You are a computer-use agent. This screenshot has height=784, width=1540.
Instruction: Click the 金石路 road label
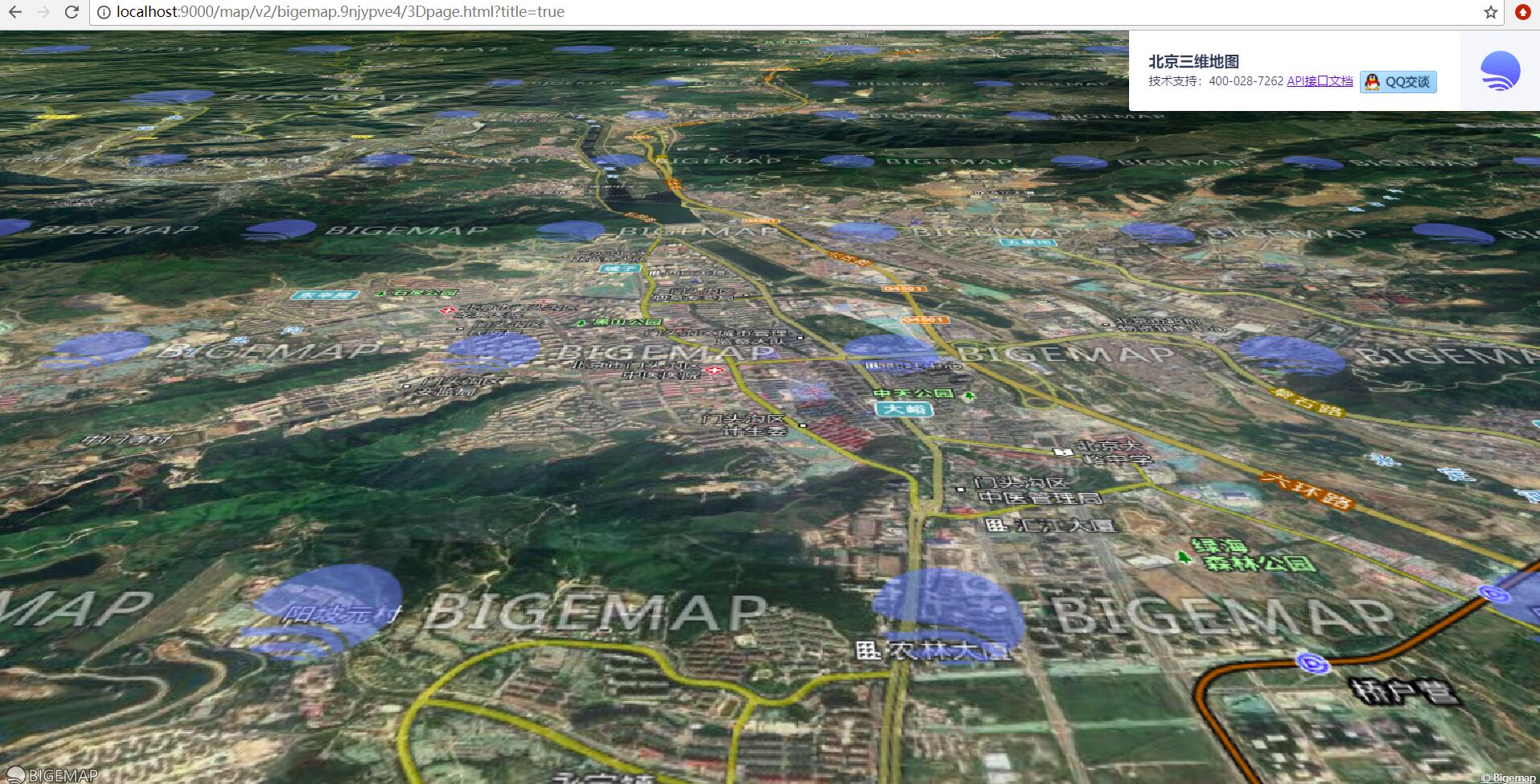click(x=1308, y=401)
